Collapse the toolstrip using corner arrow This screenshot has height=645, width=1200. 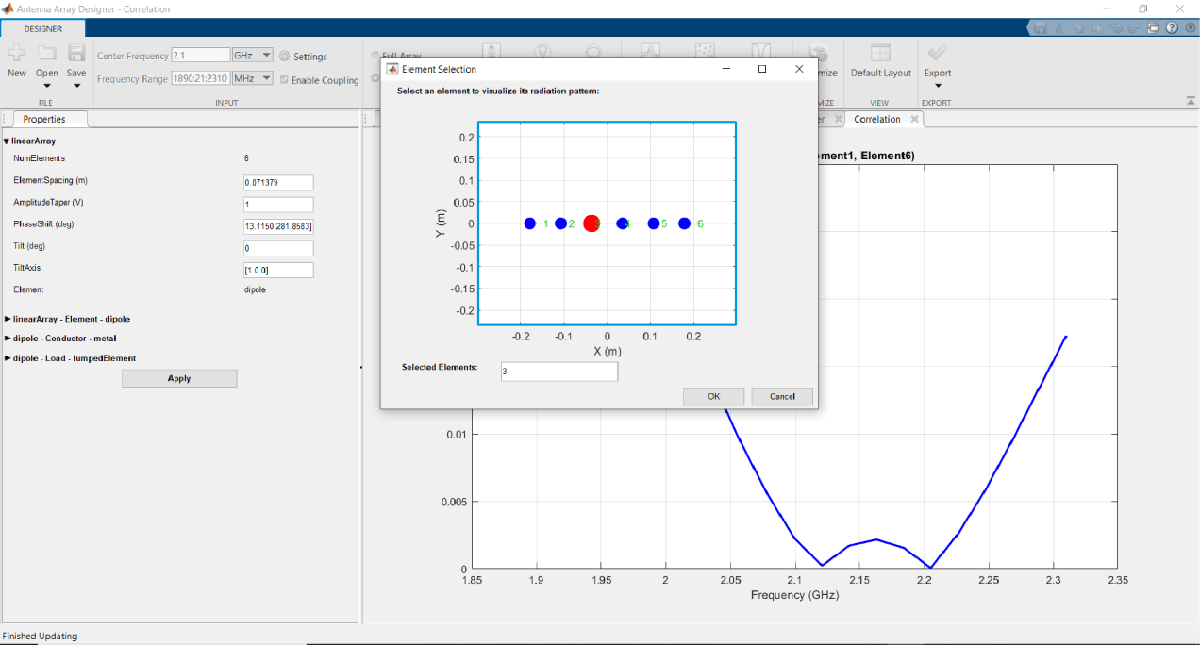coord(1190,101)
